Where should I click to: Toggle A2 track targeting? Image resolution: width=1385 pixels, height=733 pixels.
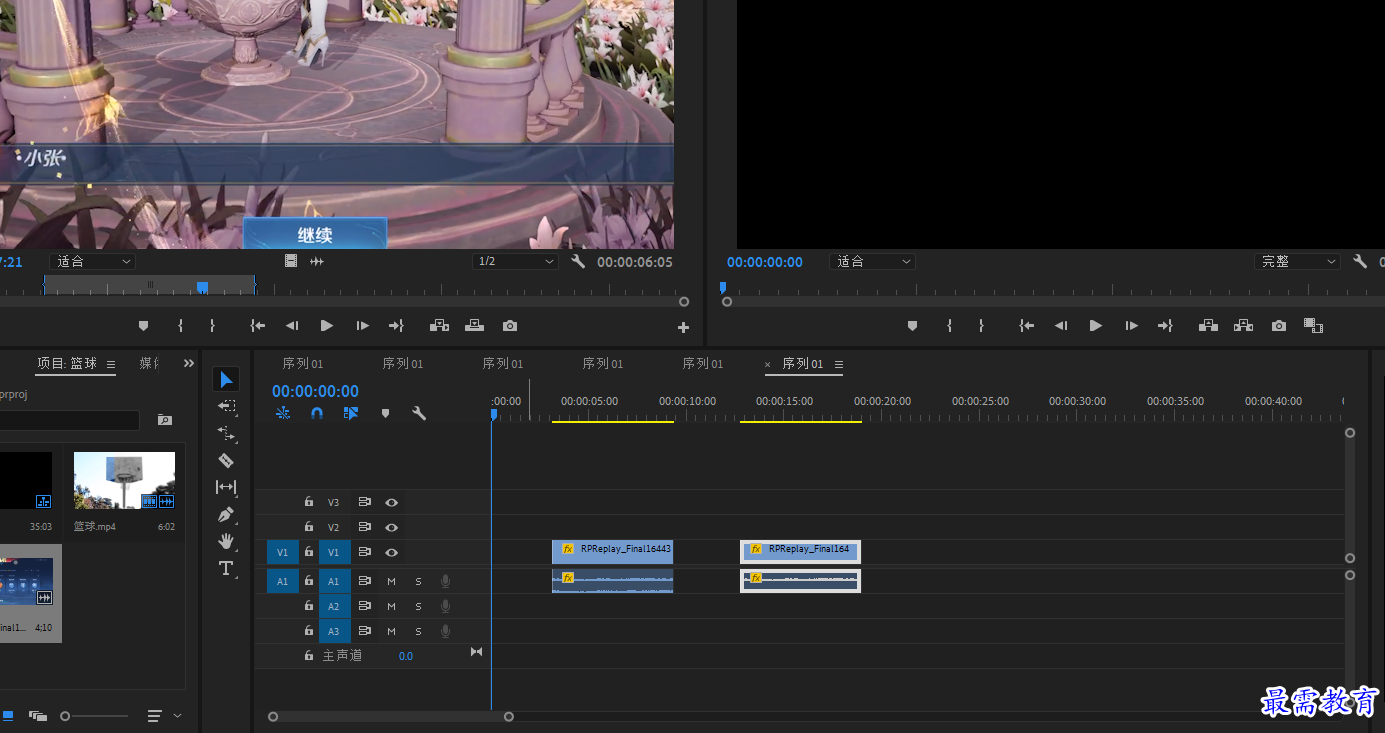[x=334, y=606]
